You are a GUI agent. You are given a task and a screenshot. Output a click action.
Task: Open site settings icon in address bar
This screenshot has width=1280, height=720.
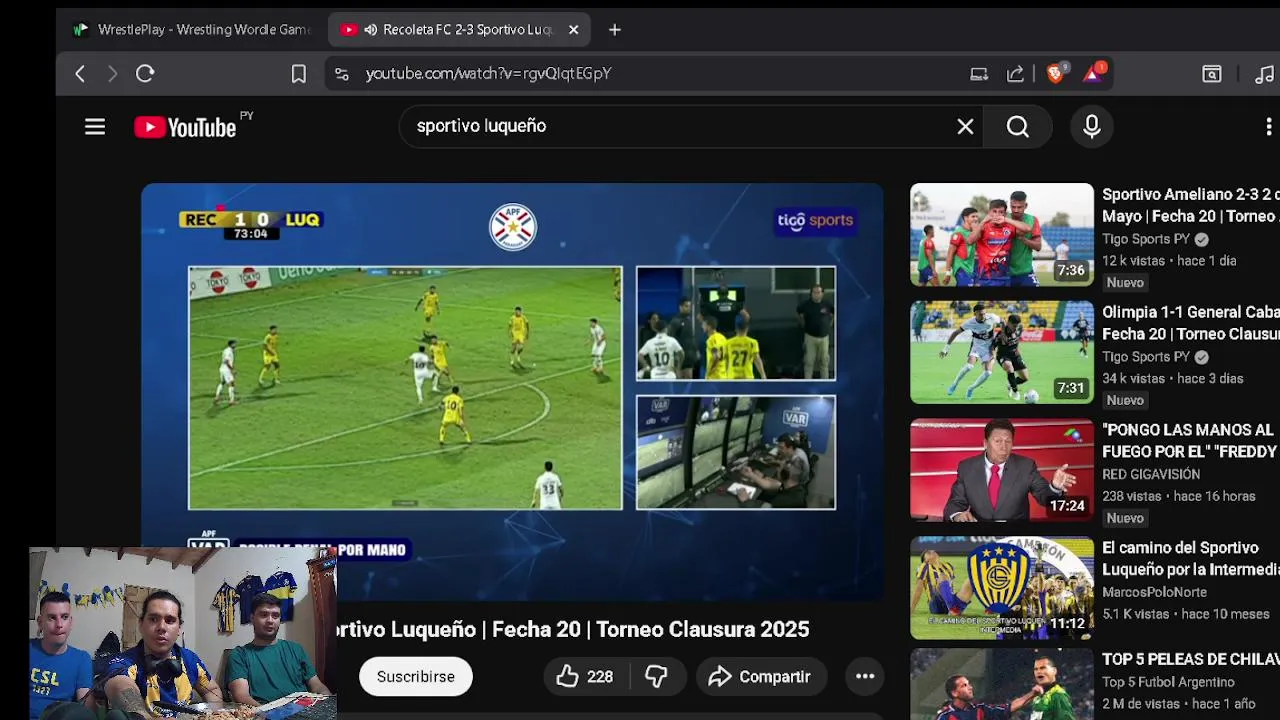342,74
